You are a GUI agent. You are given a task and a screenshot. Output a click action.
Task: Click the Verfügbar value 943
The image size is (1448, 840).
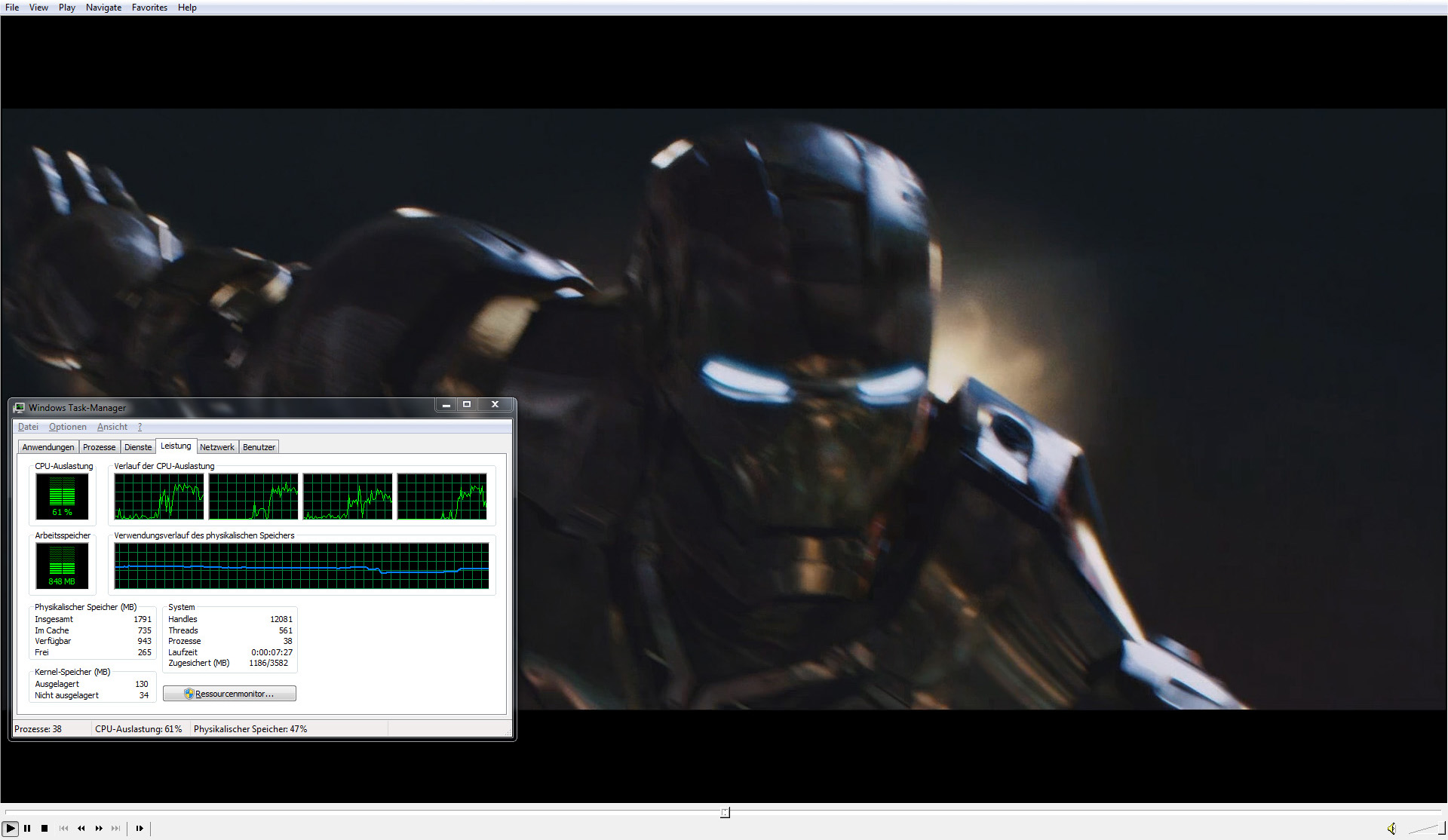click(x=144, y=641)
